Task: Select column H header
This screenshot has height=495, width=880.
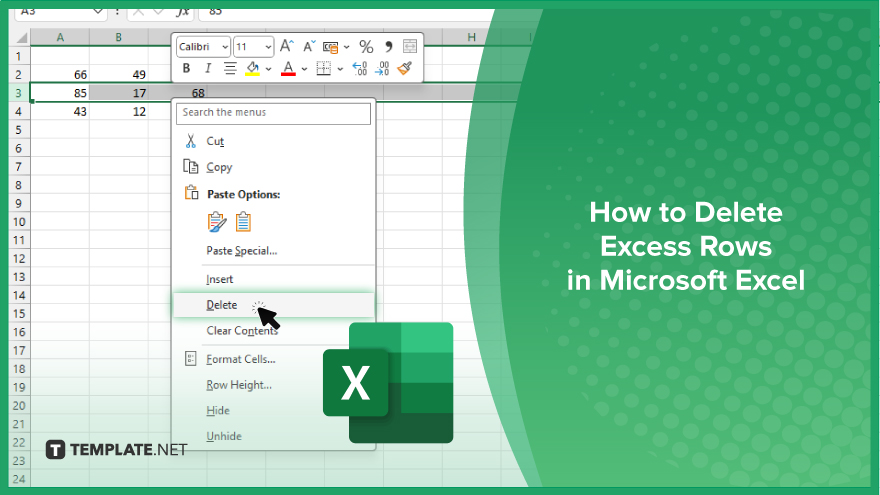Action: pos(471,37)
